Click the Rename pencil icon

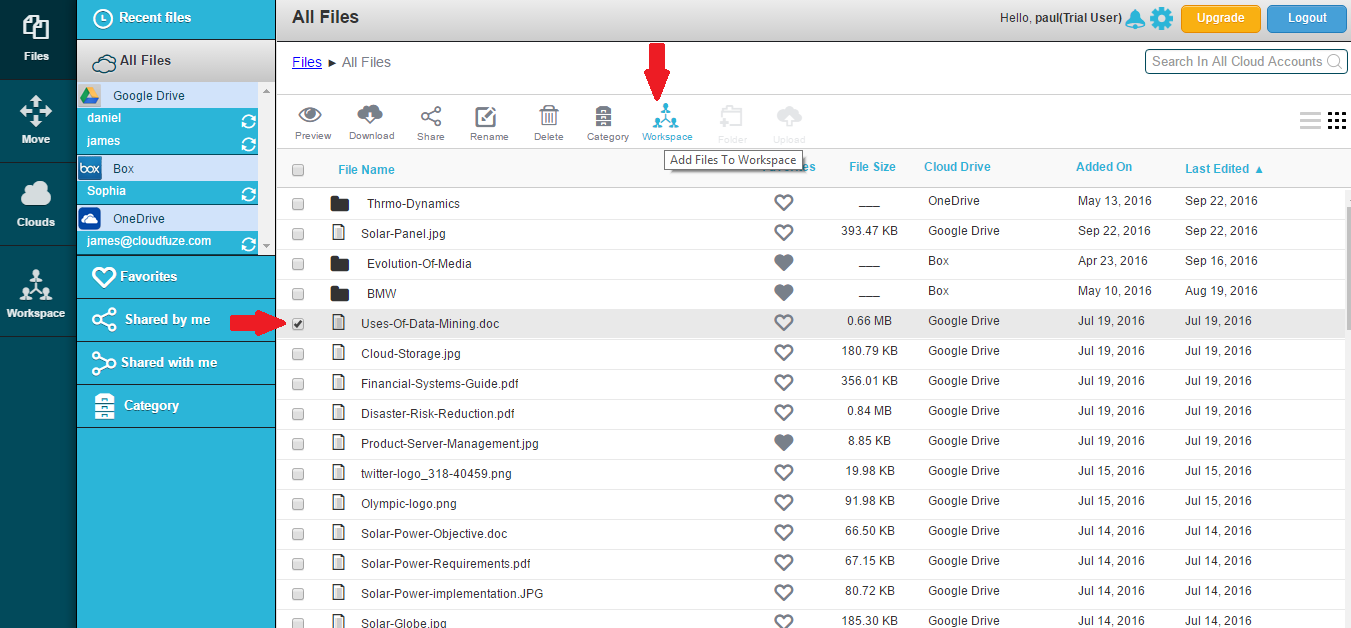point(488,116)
